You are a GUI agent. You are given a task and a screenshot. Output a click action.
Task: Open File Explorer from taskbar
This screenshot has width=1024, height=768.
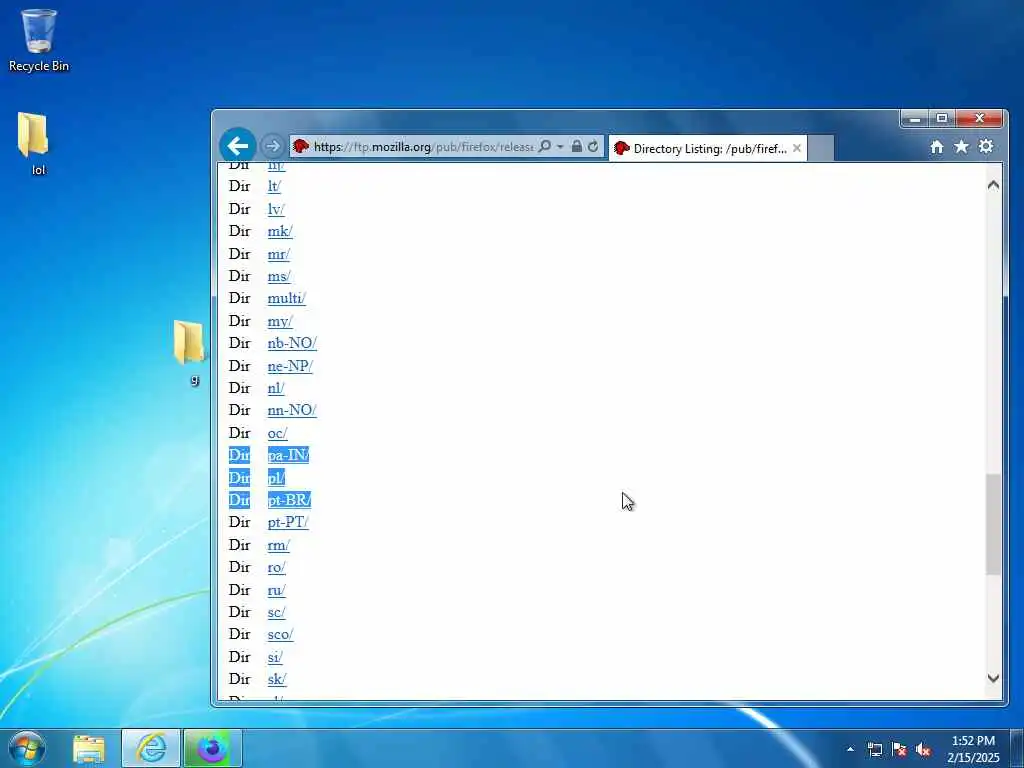[x=89, y=748]
